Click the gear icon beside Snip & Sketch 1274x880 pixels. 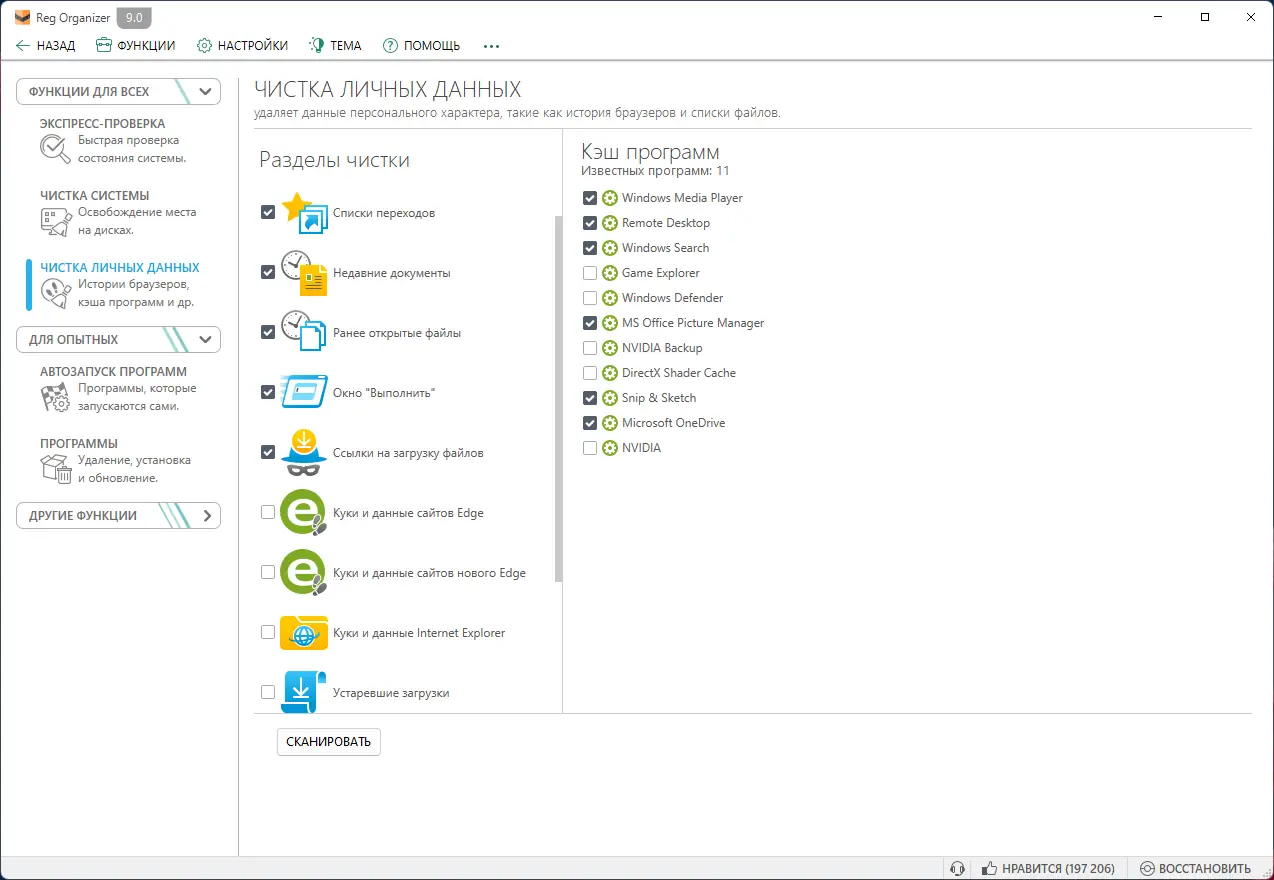(x=610, y=398)
